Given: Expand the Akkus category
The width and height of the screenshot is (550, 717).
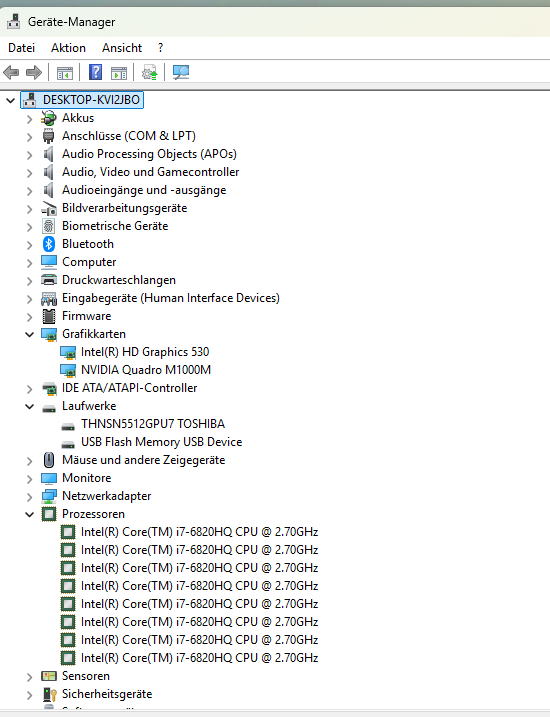Looking at the screenshot, I should [x=30, y=119].
